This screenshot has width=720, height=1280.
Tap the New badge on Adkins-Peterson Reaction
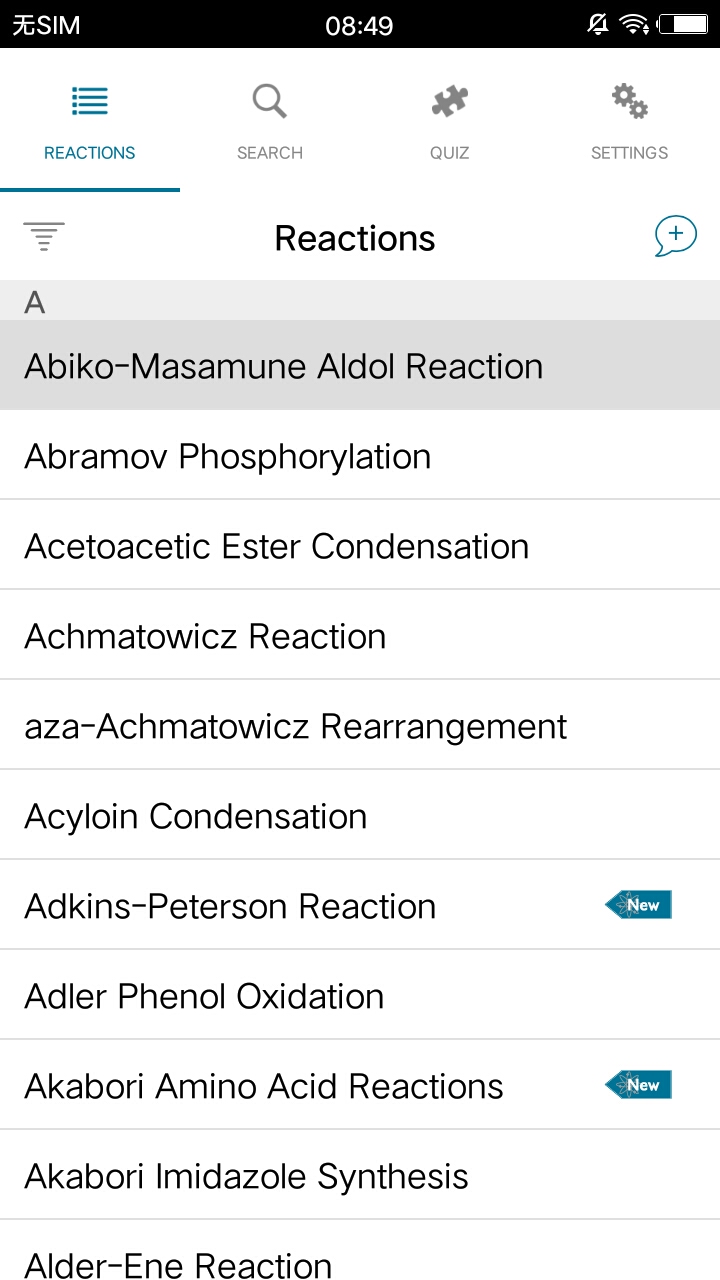(x=639, y=905)
